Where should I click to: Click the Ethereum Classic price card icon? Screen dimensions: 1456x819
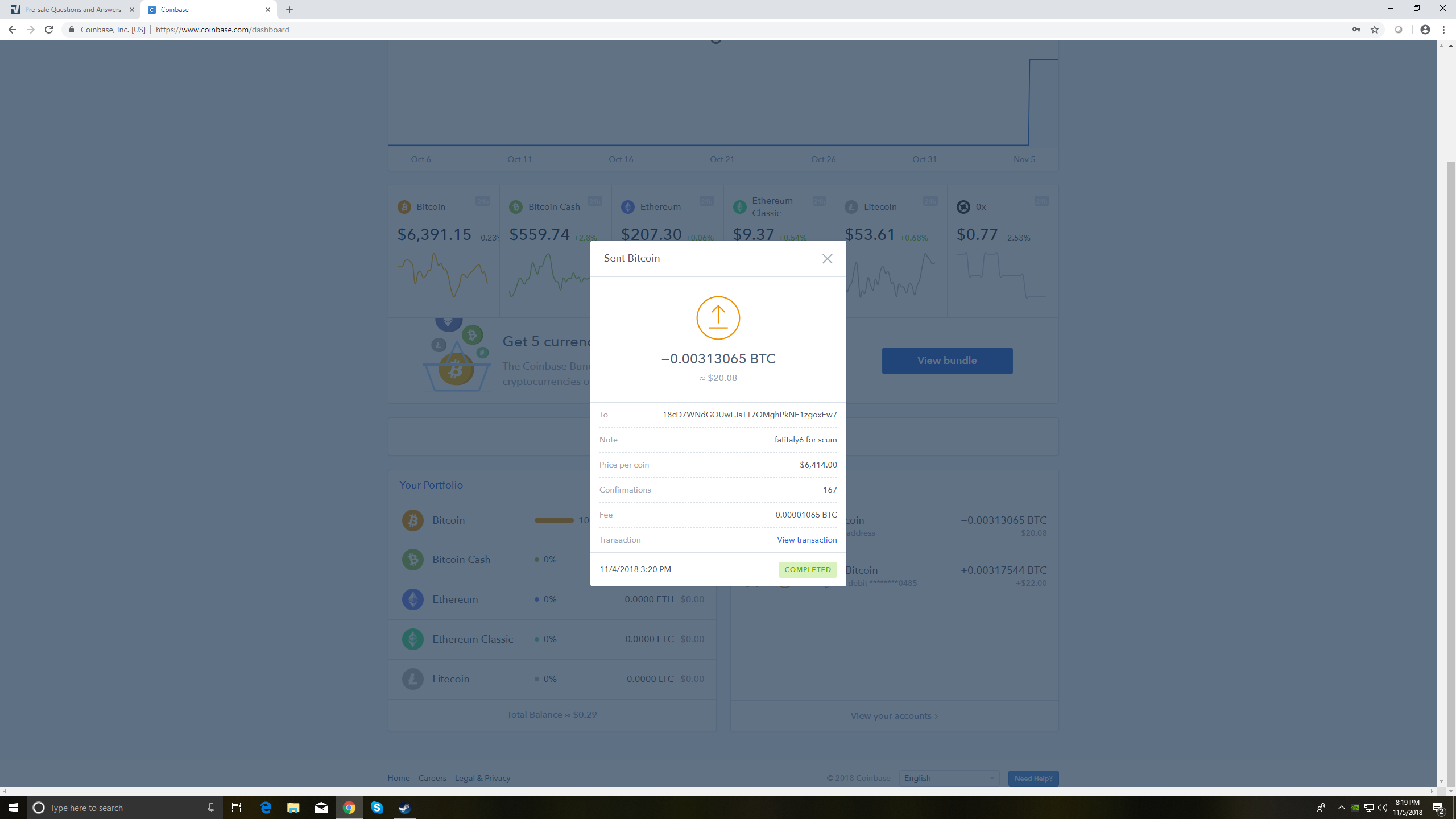pos(739,207)
